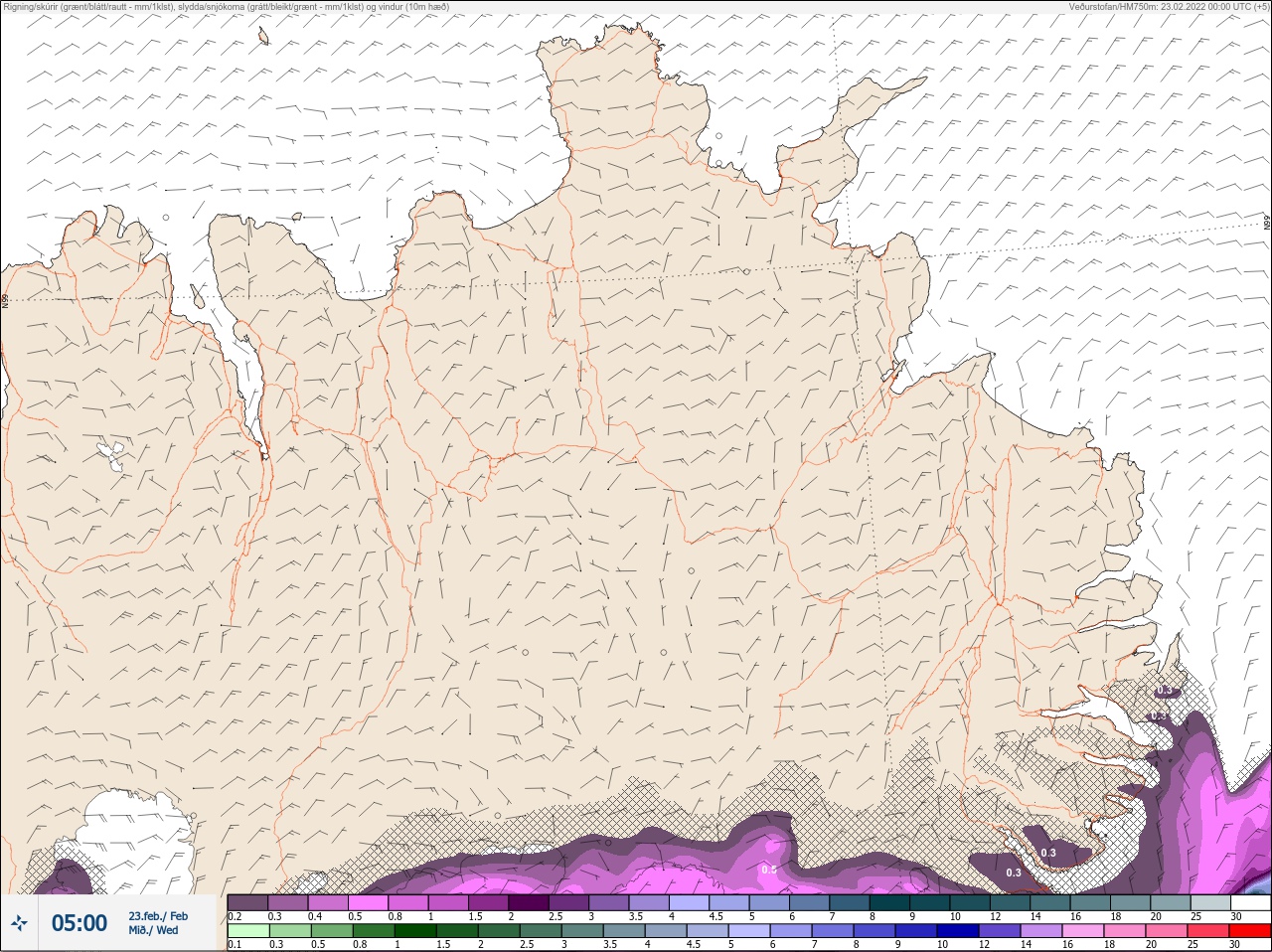Select the pale green 0.1 swatch in lower legend row
The image size is (1272, 952).
tap(247, 930)
